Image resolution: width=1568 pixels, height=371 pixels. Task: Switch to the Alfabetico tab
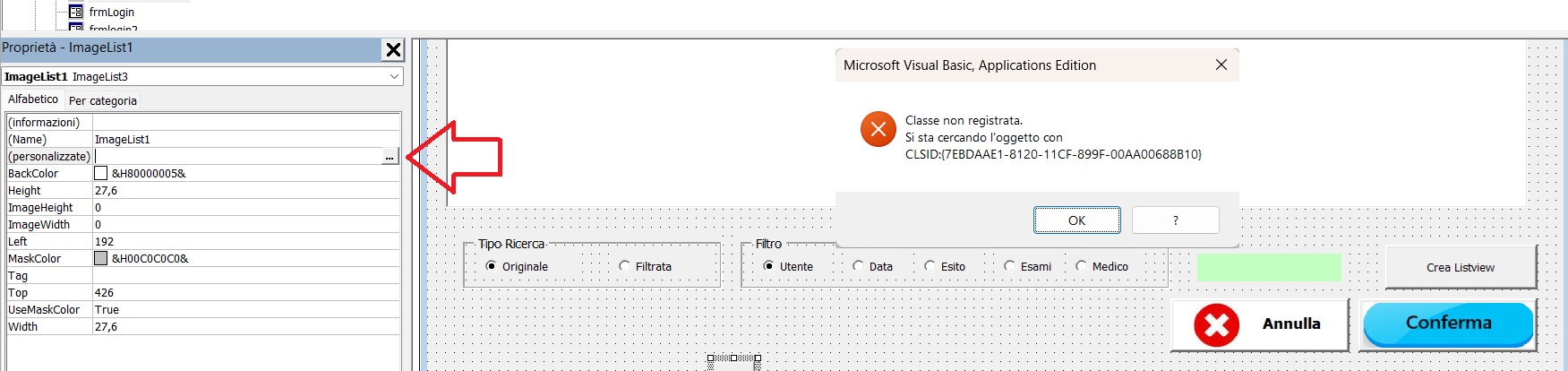pos(33,99)
